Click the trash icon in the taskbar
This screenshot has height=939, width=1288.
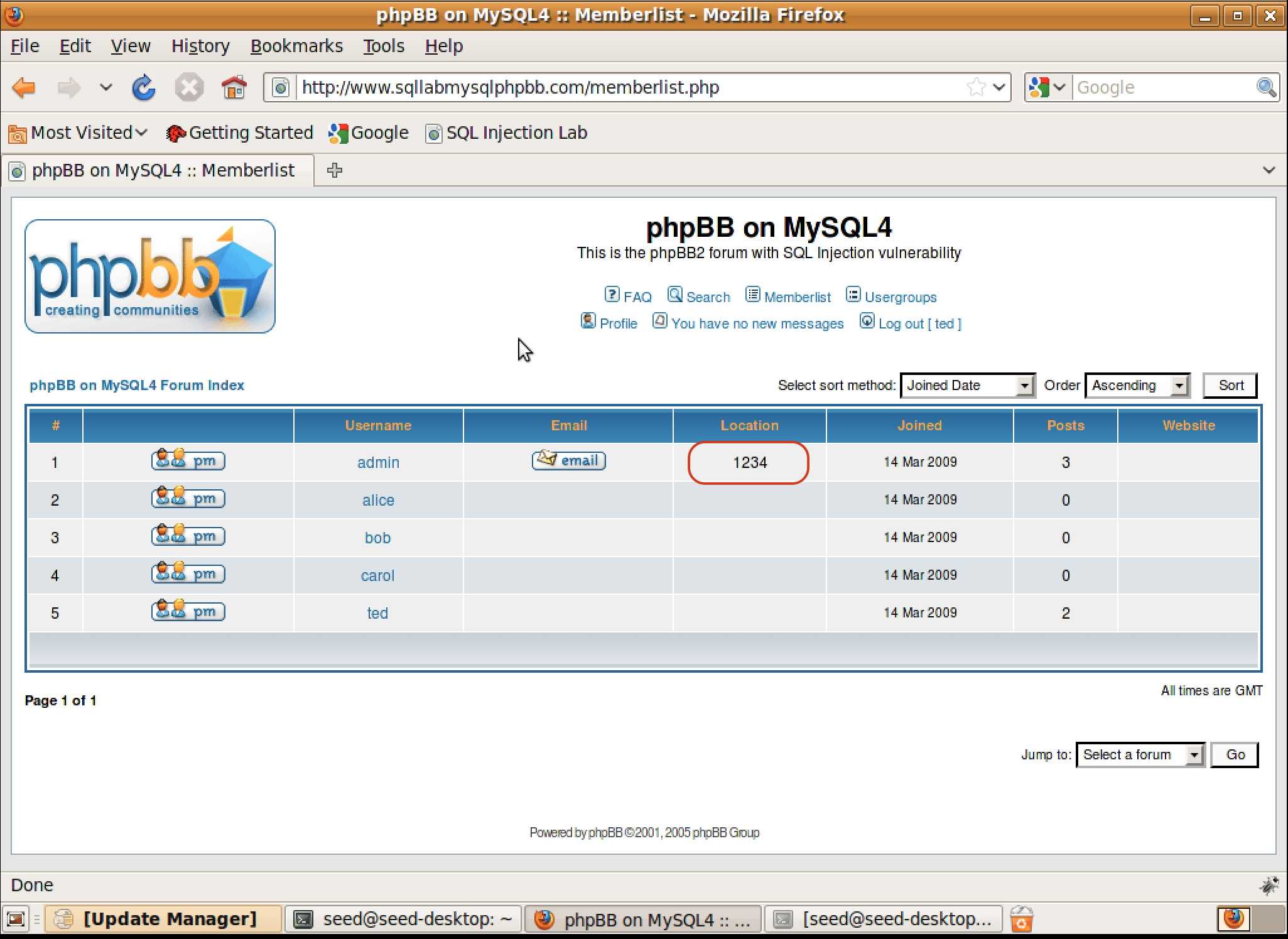(1021, 920)
